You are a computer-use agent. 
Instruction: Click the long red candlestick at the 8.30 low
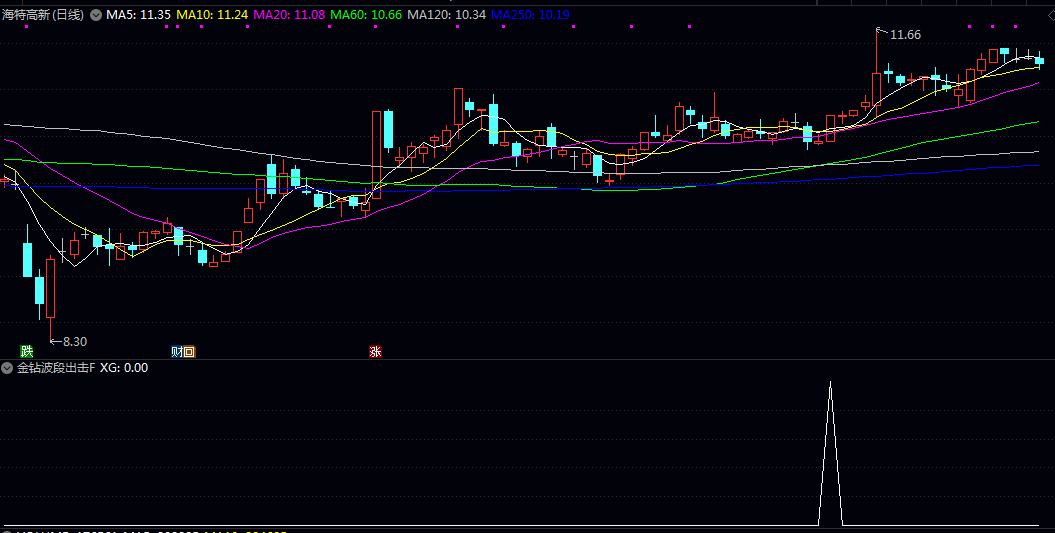[x=50, y=288]
